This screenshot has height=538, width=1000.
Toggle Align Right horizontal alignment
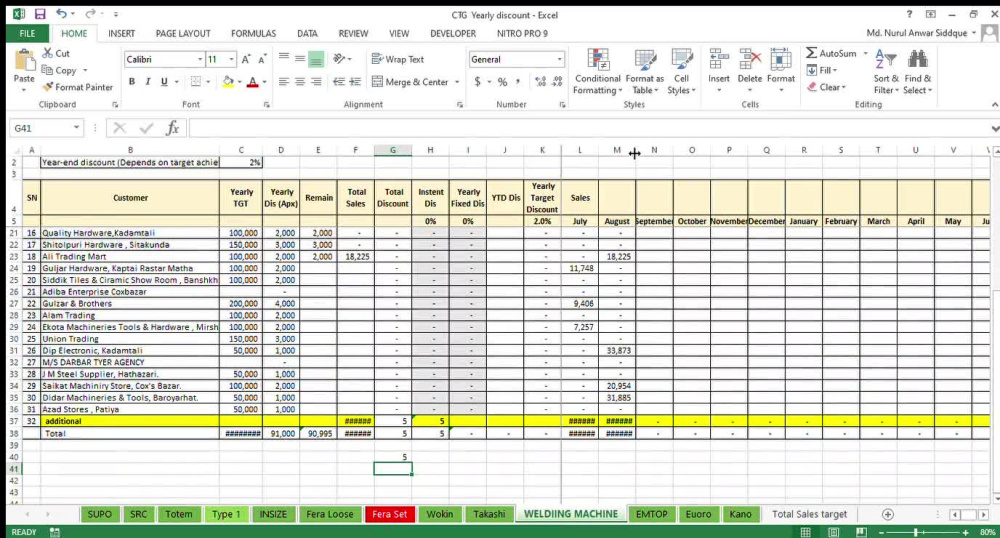[316, 82]
